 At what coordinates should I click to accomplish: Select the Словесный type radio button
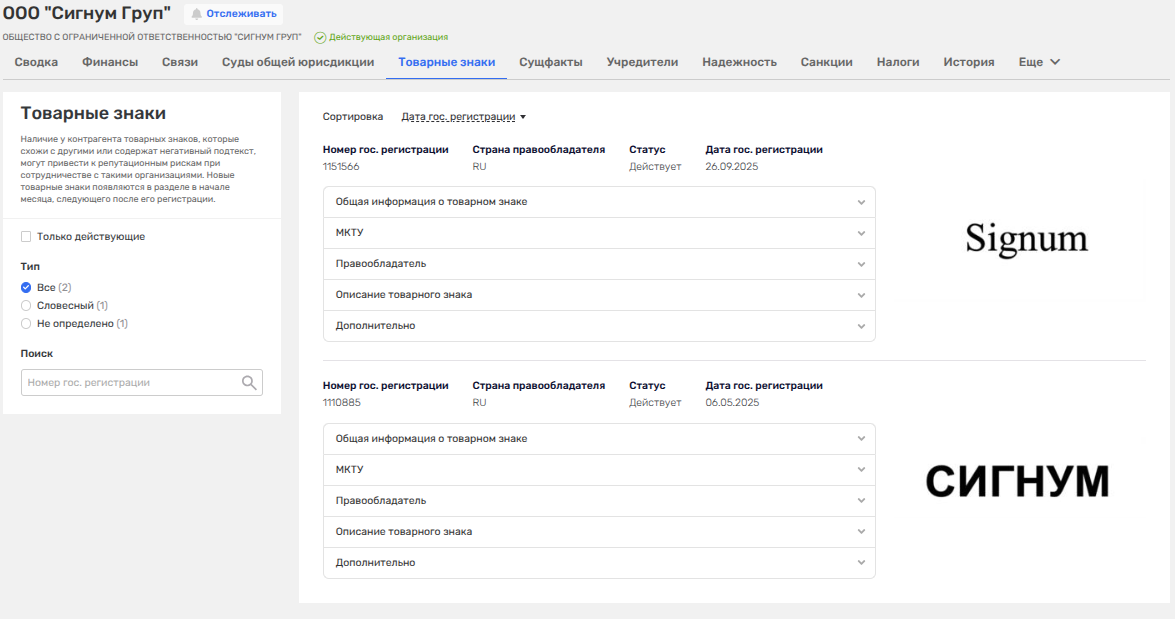26,305
